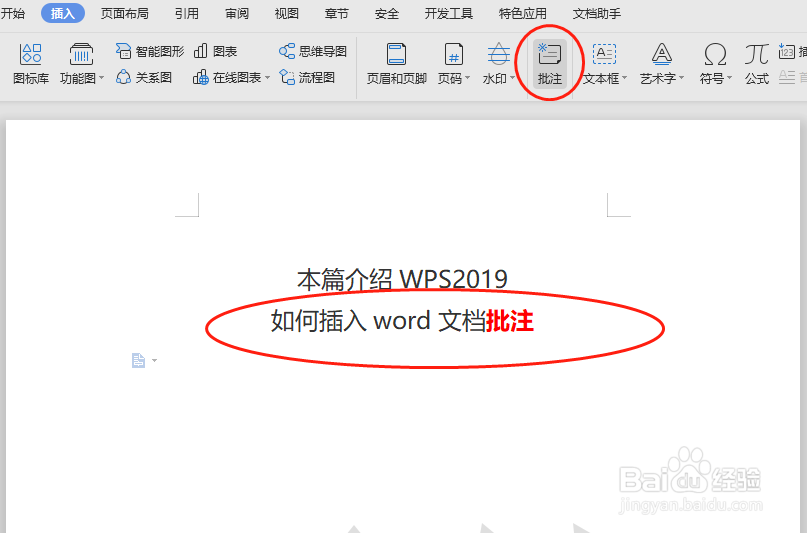Switch to the 安全 tab
This screenshot has height=533, width=807.
click(387, 13)
